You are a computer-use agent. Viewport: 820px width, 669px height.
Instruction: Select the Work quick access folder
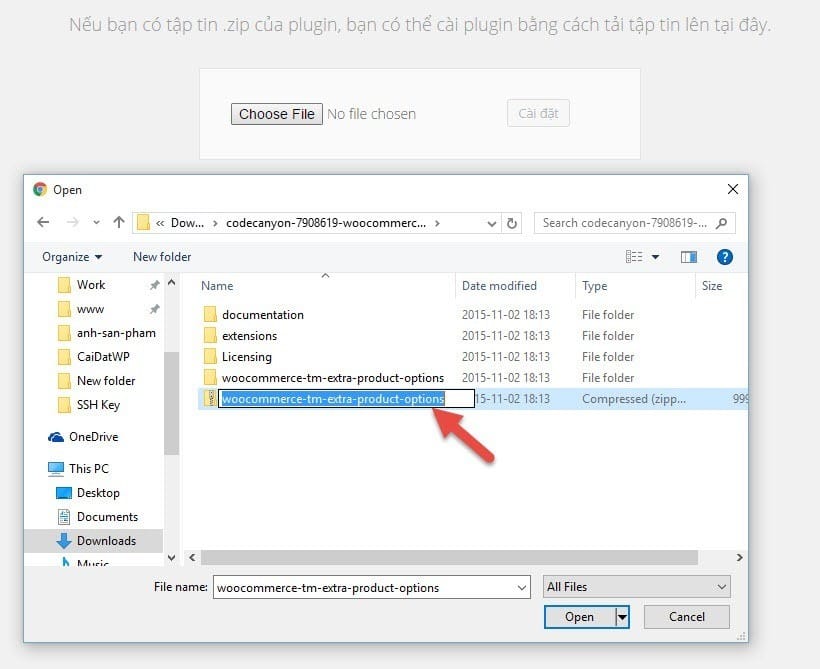pyautogui.click(x=91, y=285)
